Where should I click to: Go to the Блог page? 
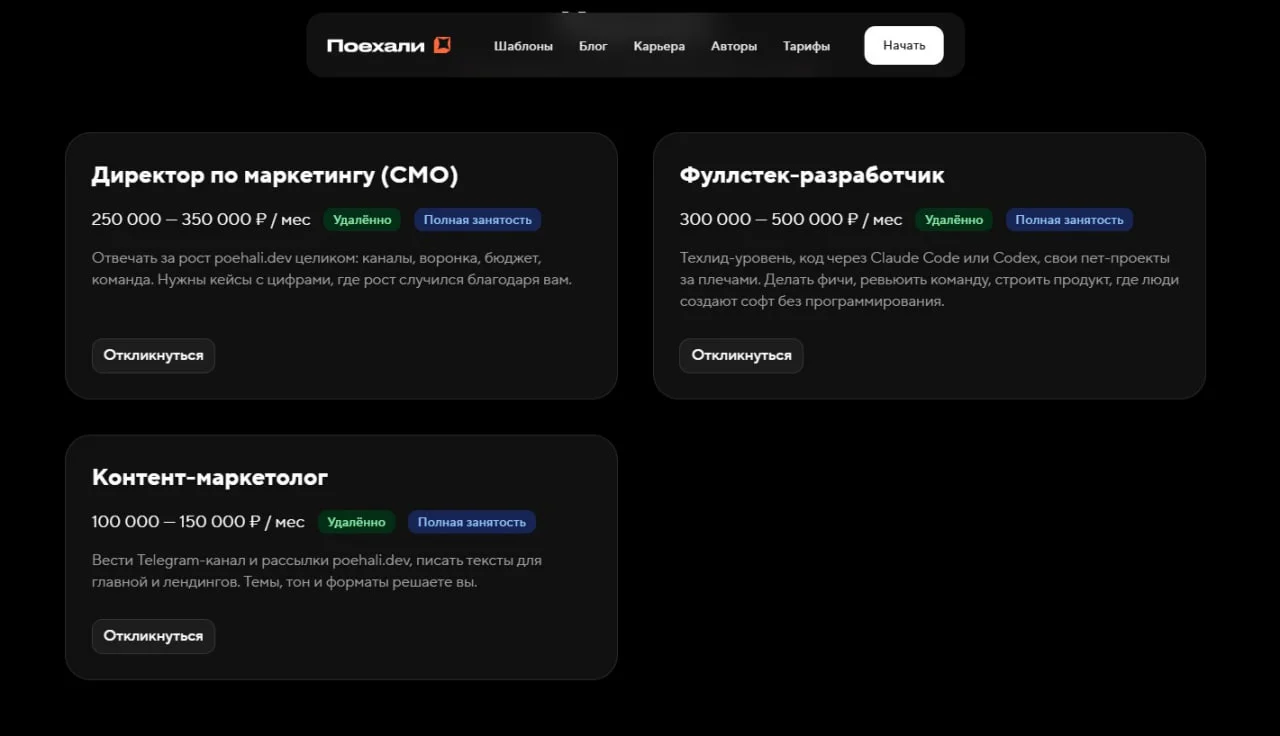tap(593, 46)
